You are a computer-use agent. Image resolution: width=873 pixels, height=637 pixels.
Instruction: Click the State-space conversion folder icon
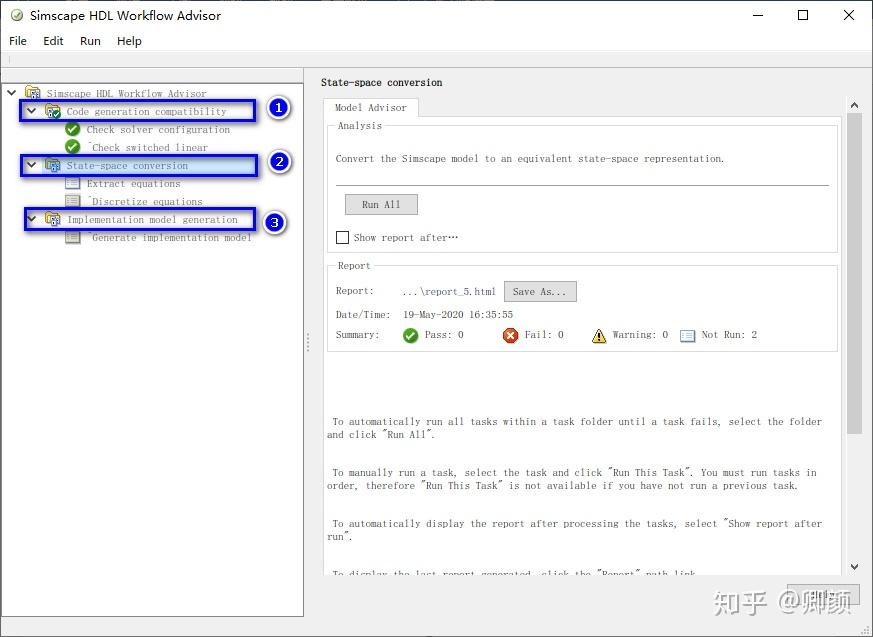[53, 165]
